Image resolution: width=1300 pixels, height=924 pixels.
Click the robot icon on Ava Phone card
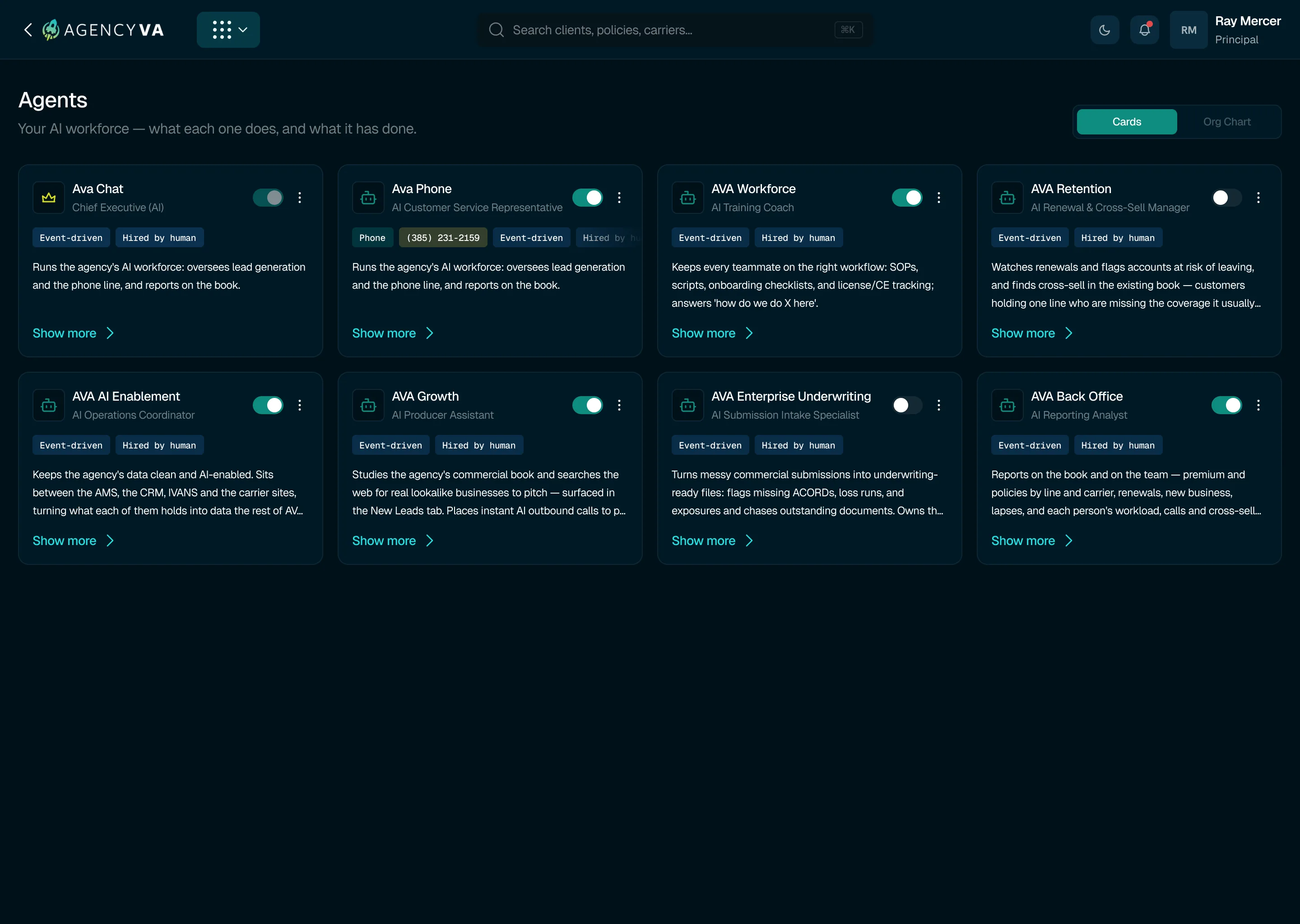point(368,198)
